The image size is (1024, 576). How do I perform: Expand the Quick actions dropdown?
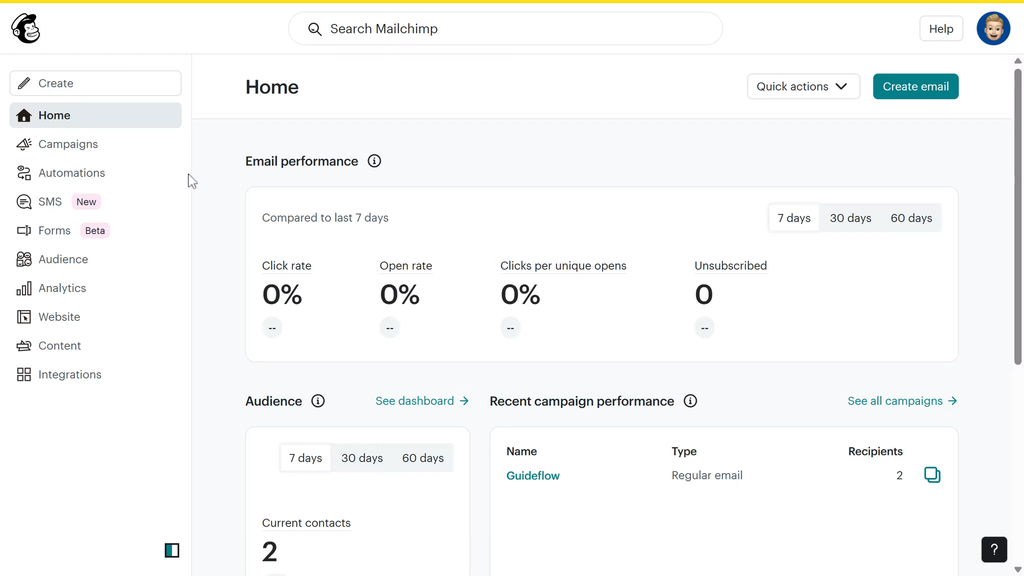tap(803, 86)
